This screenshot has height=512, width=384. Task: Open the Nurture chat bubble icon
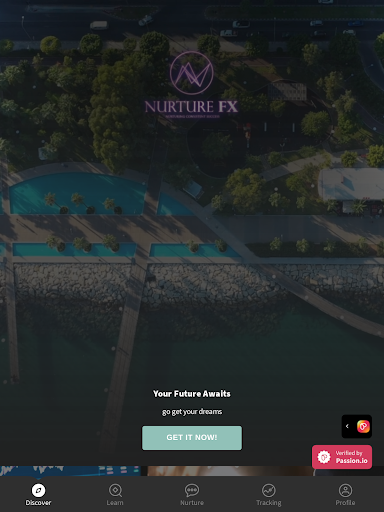(x=192, y=490)
